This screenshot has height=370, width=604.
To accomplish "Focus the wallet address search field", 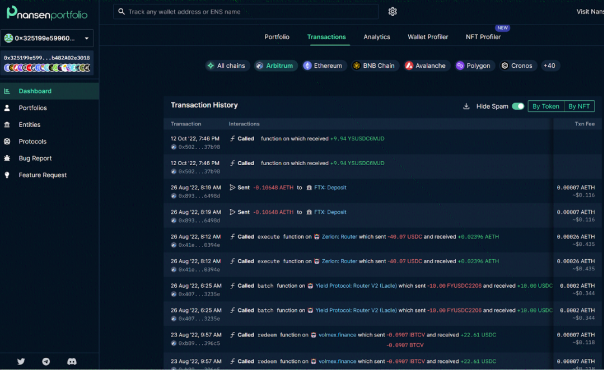I will (246, 12).
